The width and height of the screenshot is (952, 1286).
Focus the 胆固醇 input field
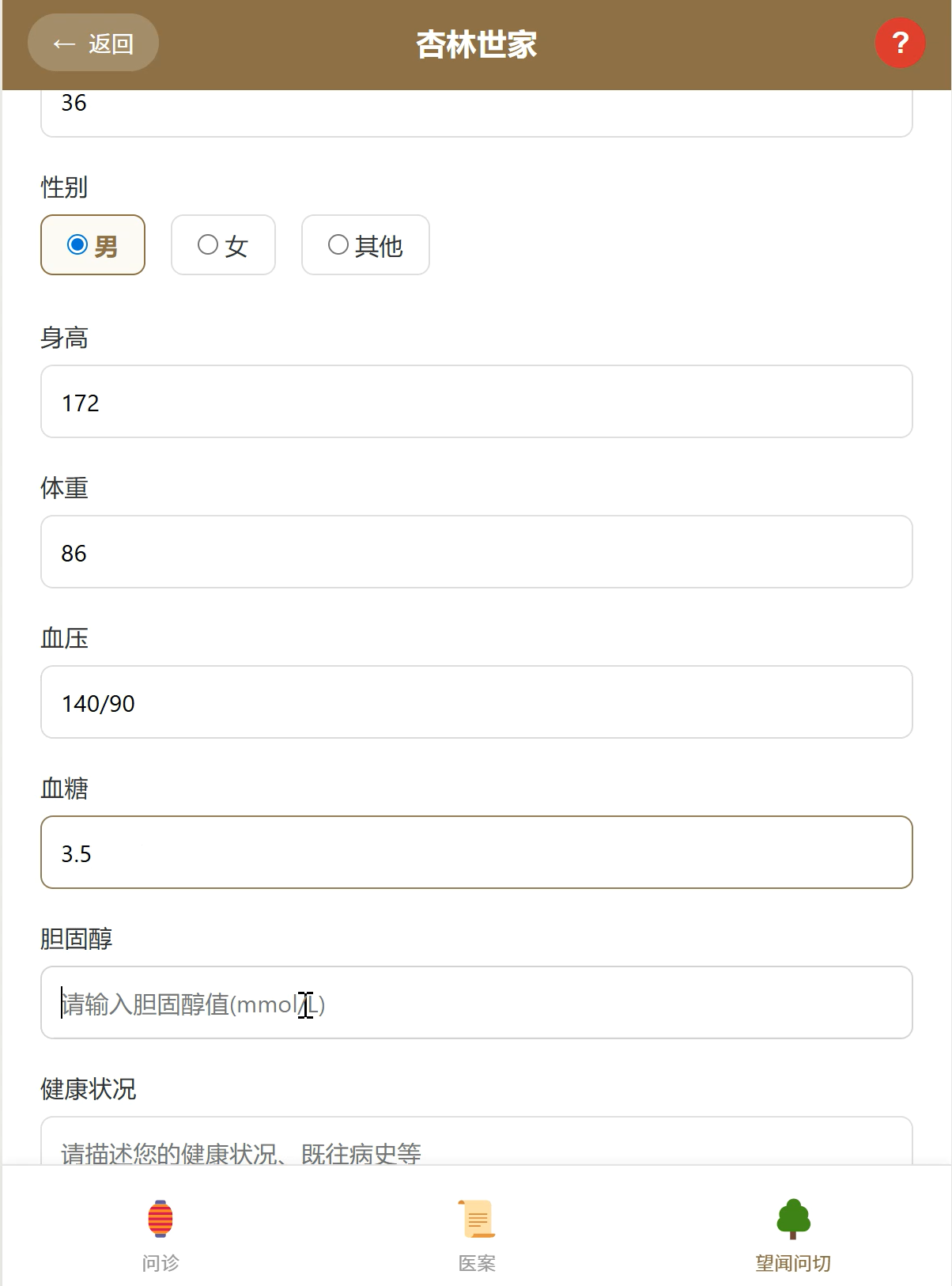(x=476, y=1003)
